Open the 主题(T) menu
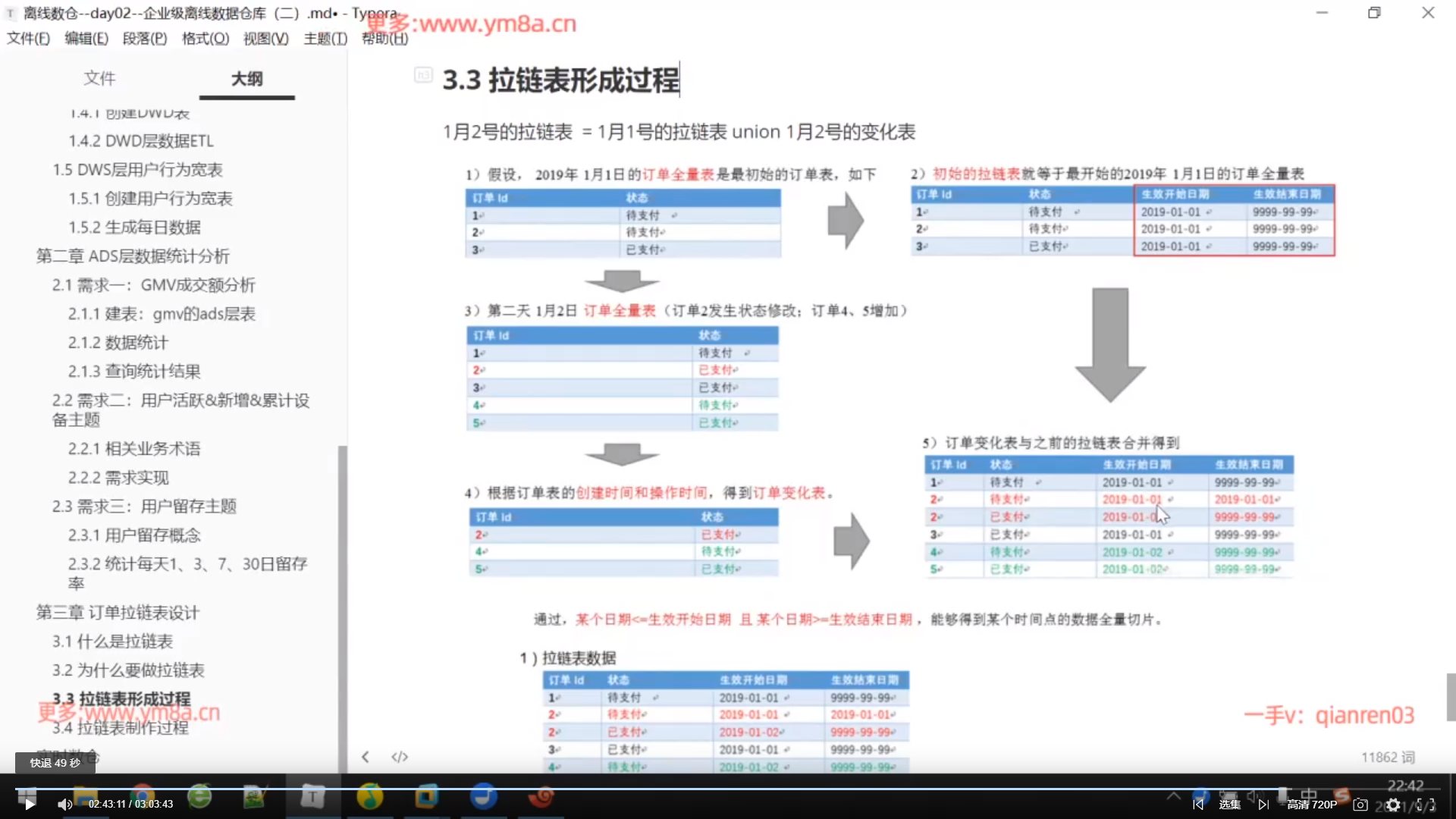1456x819 pixels. 325,39
